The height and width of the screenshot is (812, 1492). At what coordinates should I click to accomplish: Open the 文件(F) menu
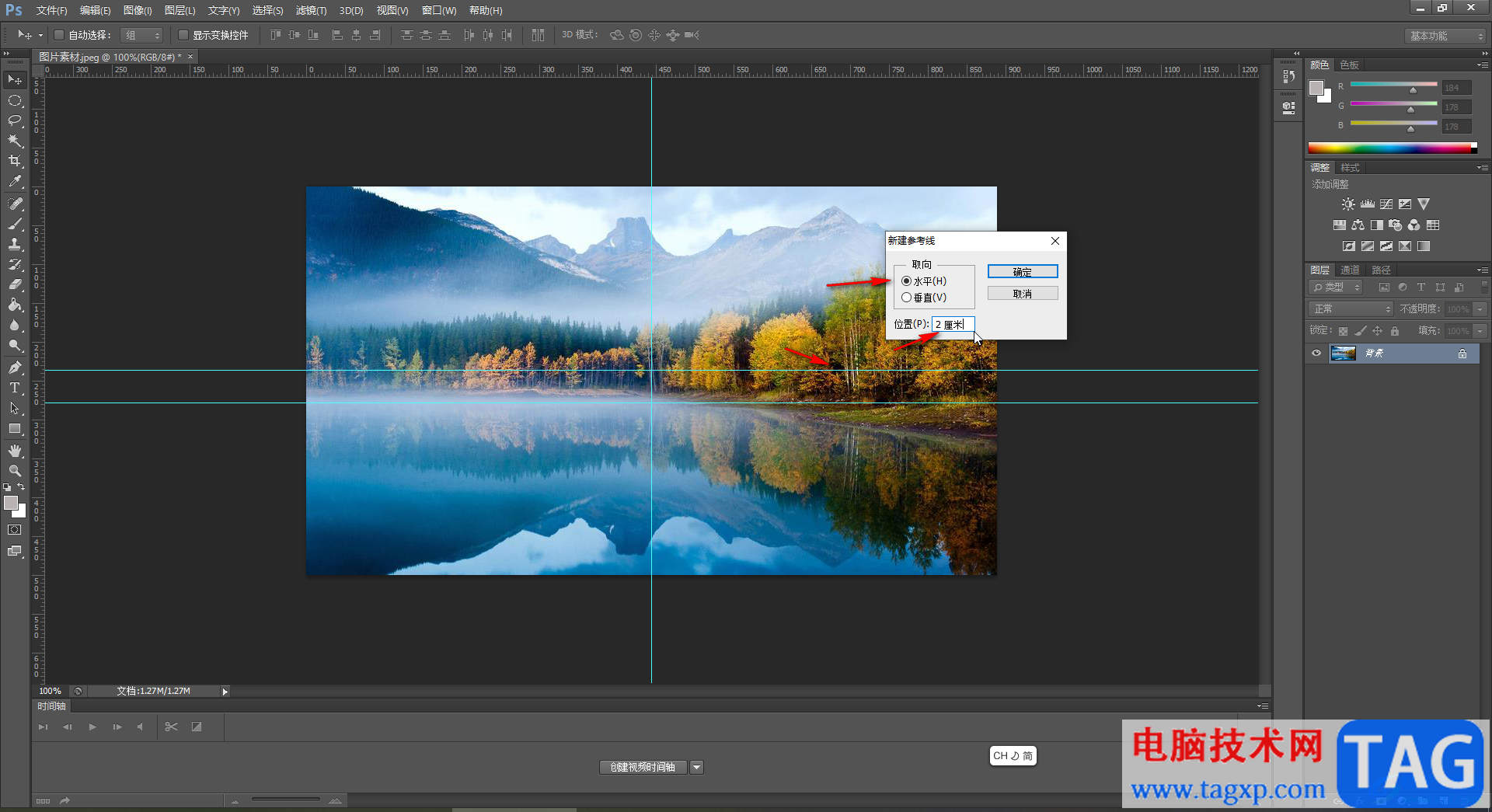pyautogui.click(x=51, y=10)
